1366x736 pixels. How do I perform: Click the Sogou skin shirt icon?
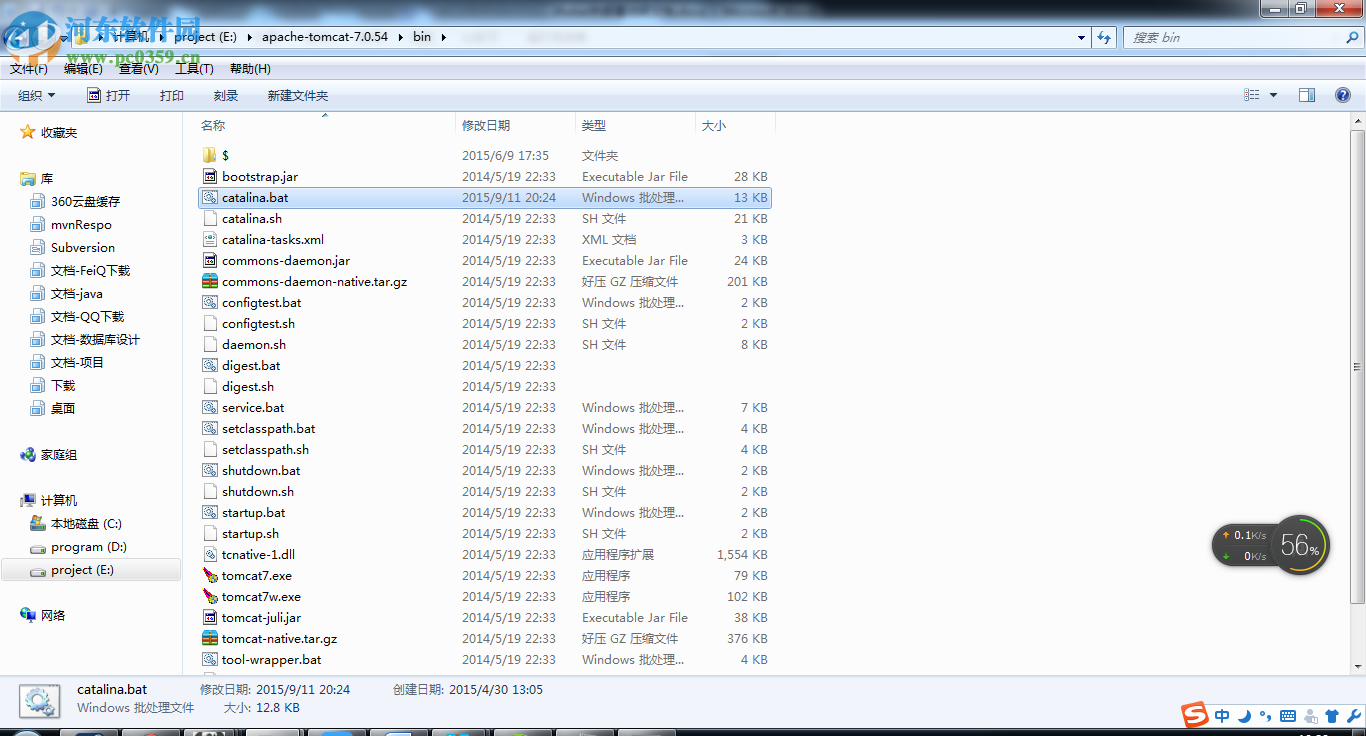pos(1332,716)
